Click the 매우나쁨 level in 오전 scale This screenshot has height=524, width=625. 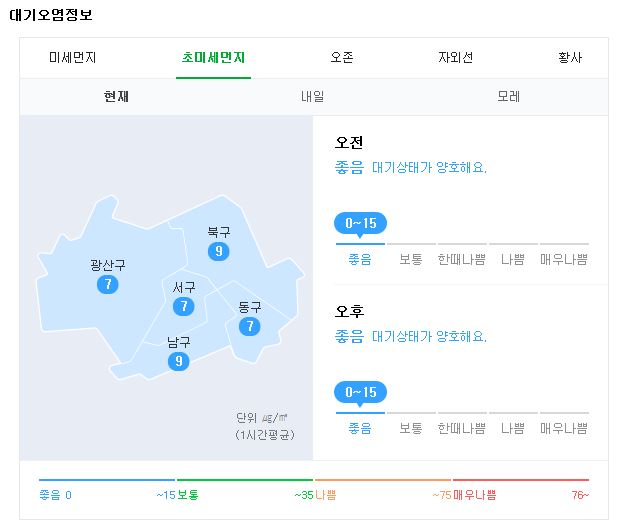click(x=564, y=259)
